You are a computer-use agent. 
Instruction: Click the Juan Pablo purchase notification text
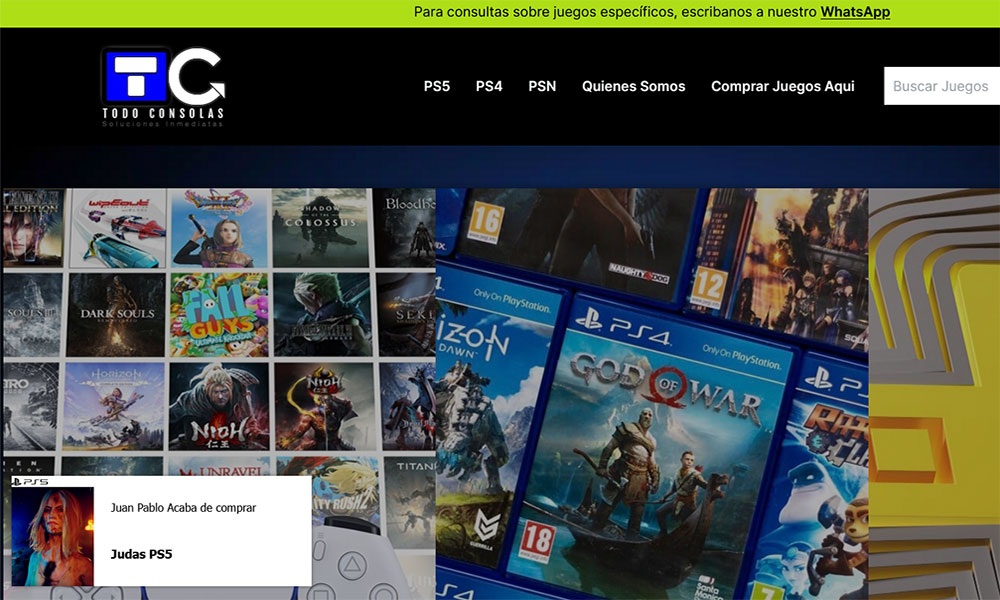[x=183, y=508]
